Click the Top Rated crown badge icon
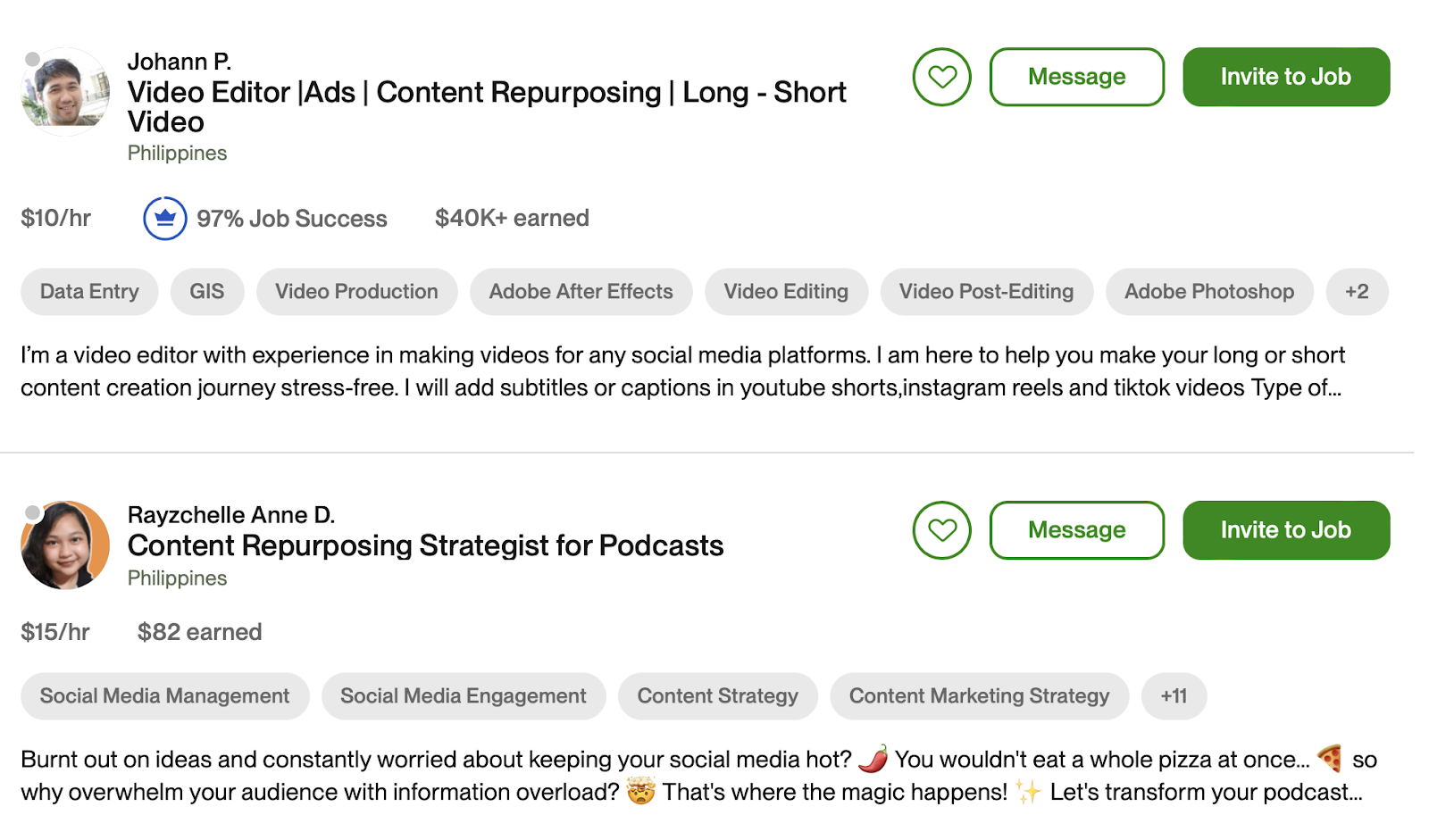Screen dimensions: 1429x840 click(x=165, y=219)
